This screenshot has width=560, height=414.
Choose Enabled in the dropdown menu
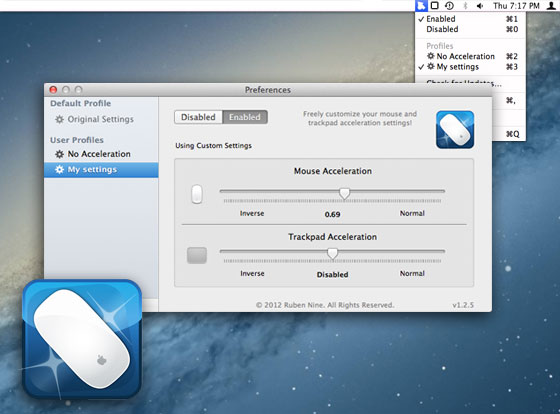(x=470, y=19)
